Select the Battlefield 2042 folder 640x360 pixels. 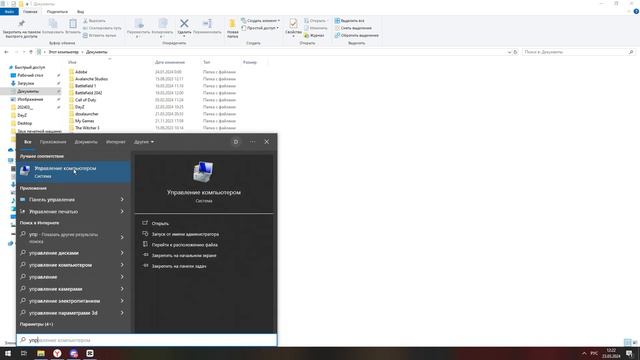click(88, 93)
